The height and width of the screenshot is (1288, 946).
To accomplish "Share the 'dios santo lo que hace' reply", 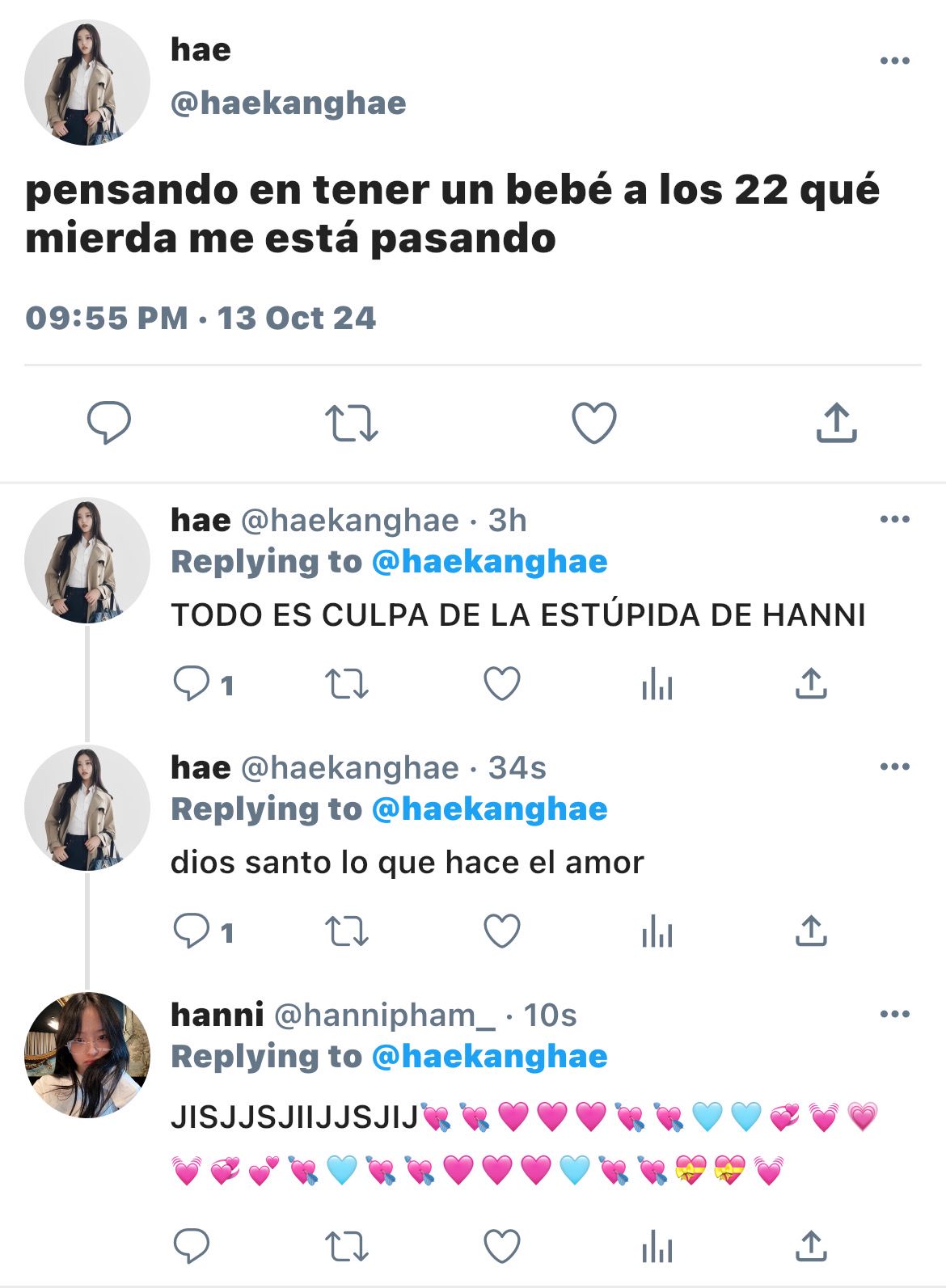I will click(811, 931).
